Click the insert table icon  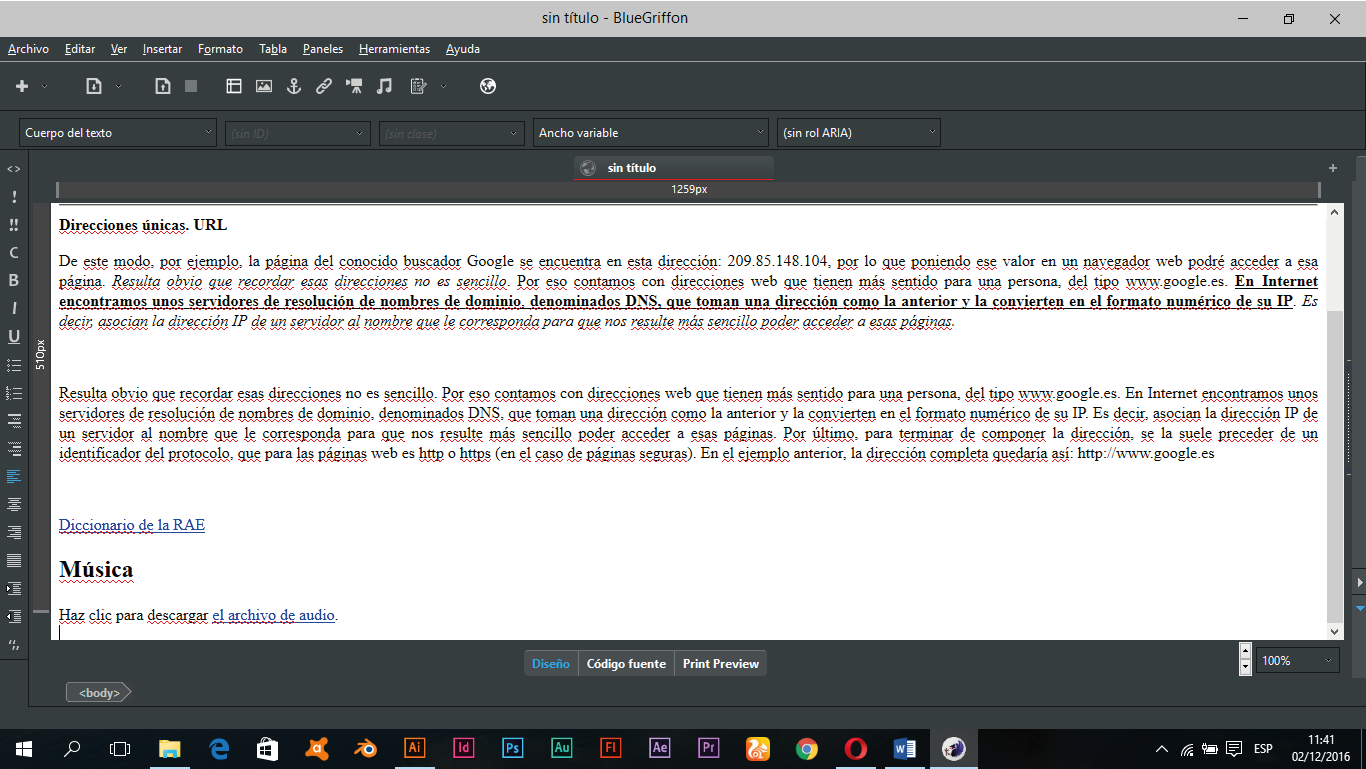tap(234, 86)
